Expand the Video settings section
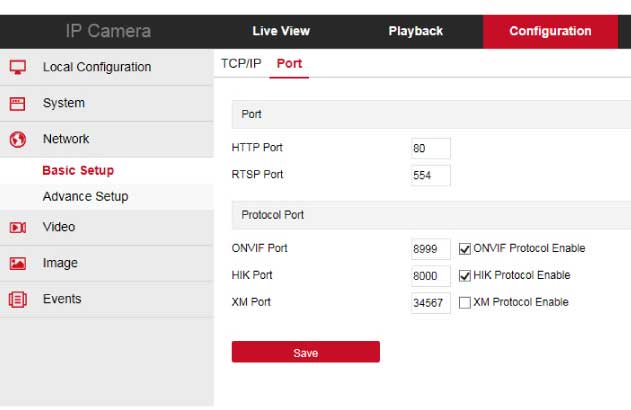 (x=59, y=227)
